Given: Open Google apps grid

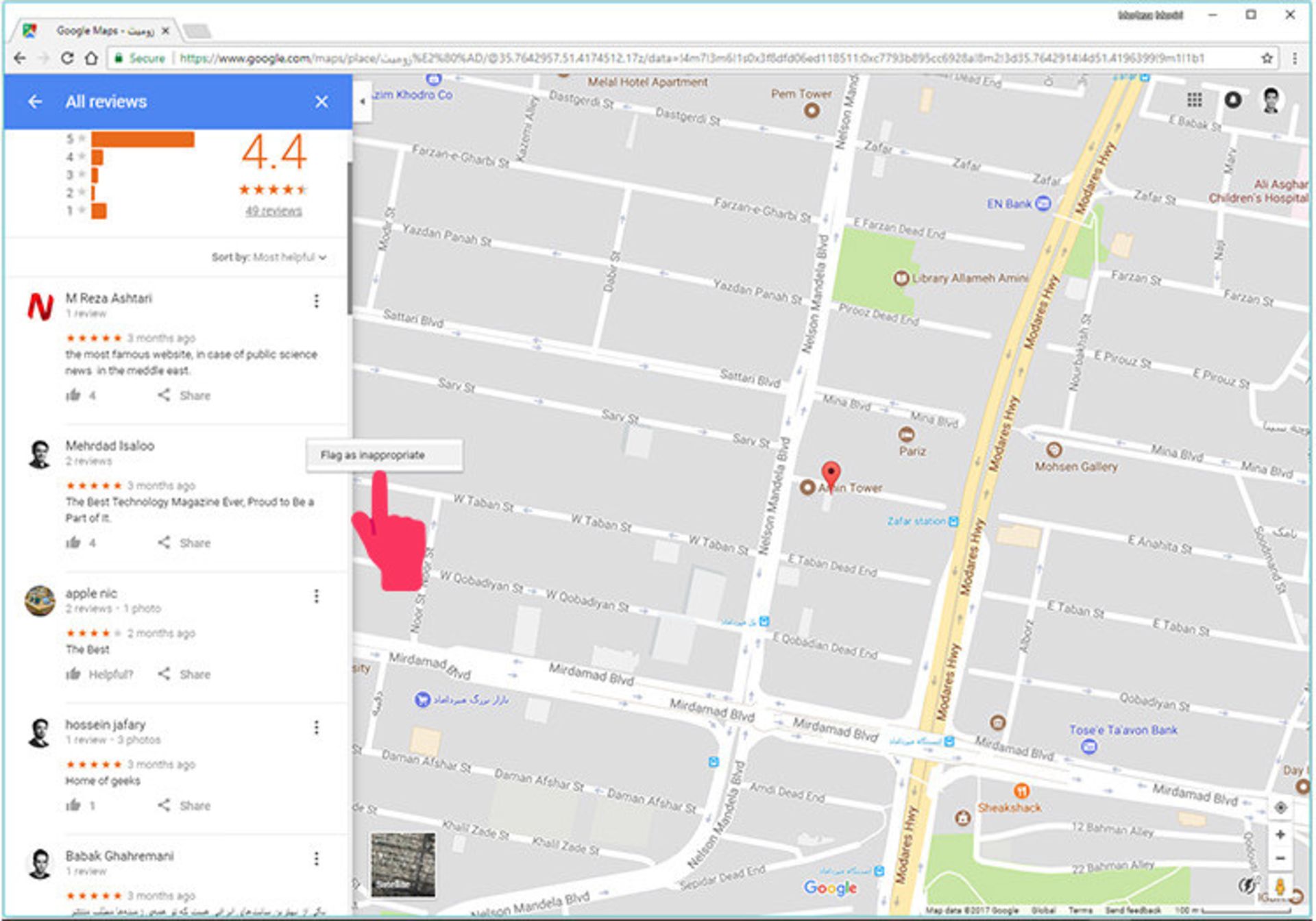Looking at the screenshot, I should (x=1194, y=100).
